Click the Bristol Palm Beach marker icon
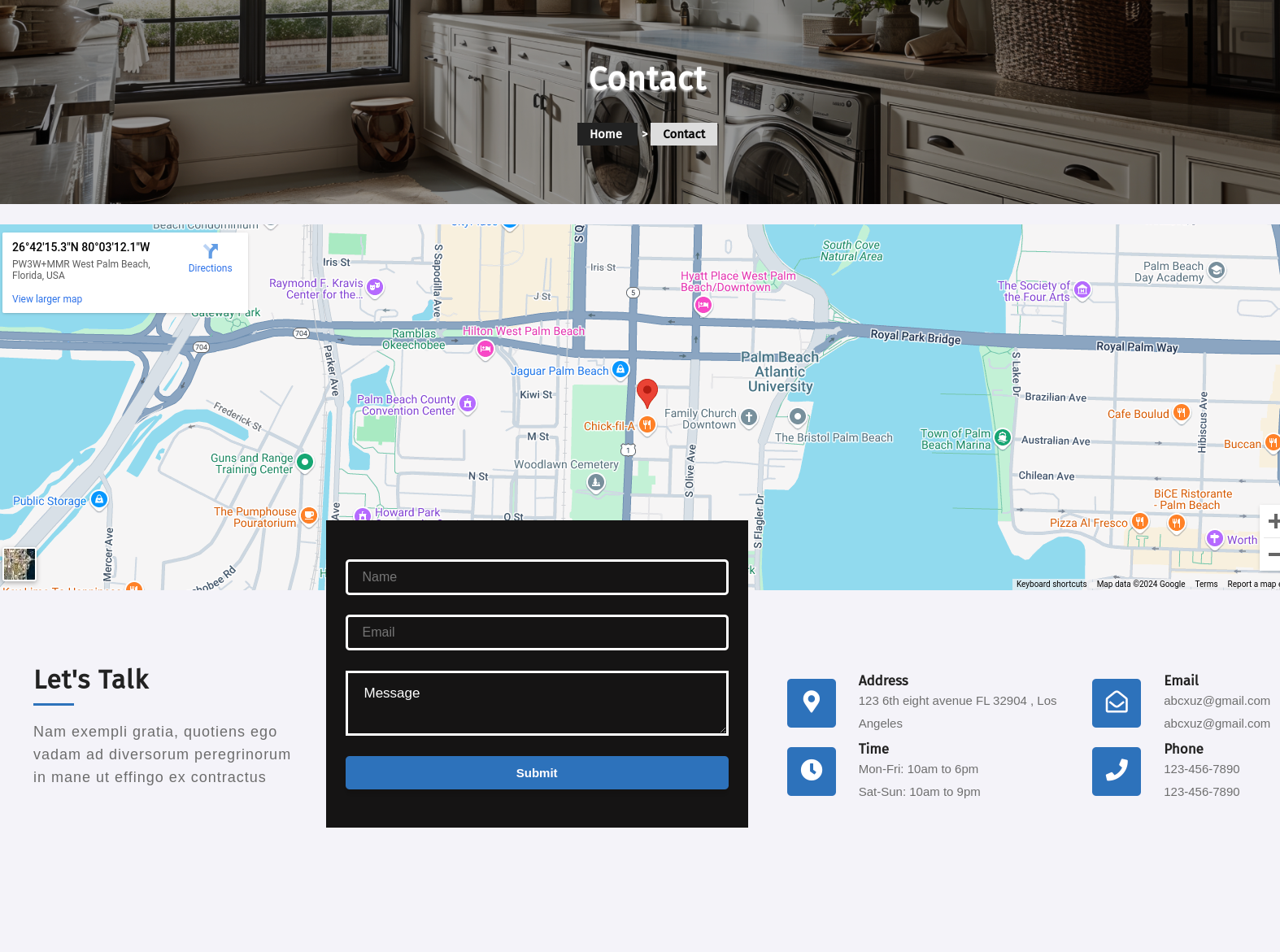Viewport: 1280px width, 952px height. tap(799, 417)
